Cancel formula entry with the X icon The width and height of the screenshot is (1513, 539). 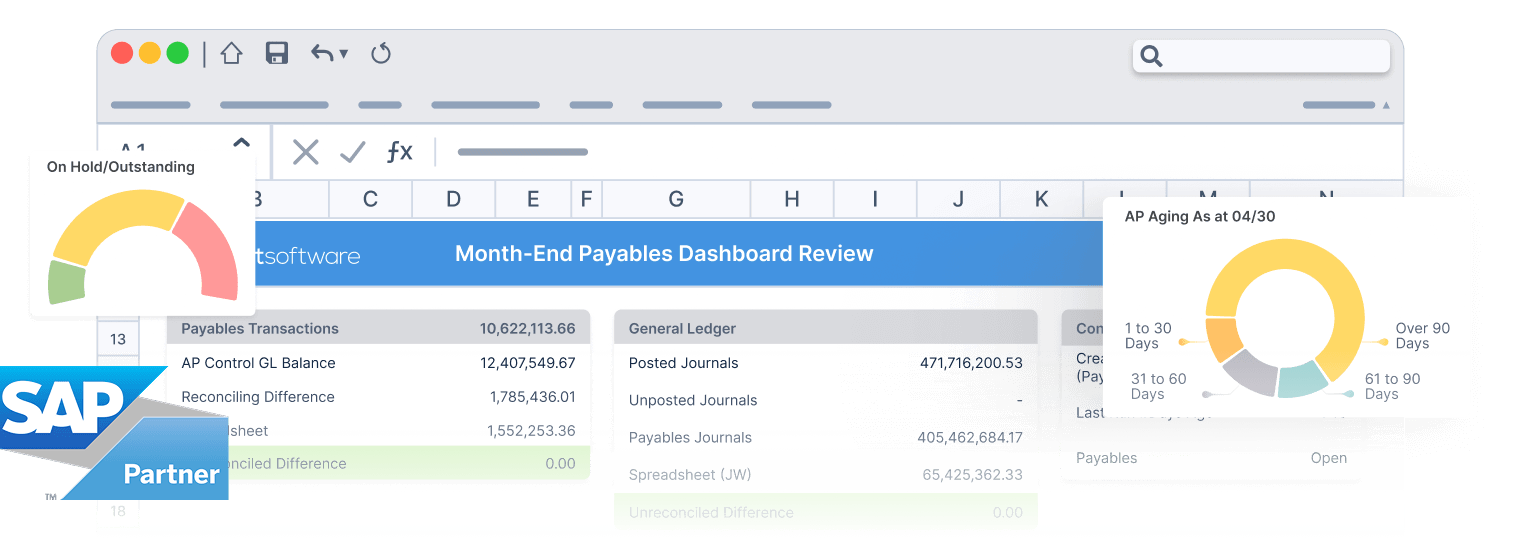(305, 152)
